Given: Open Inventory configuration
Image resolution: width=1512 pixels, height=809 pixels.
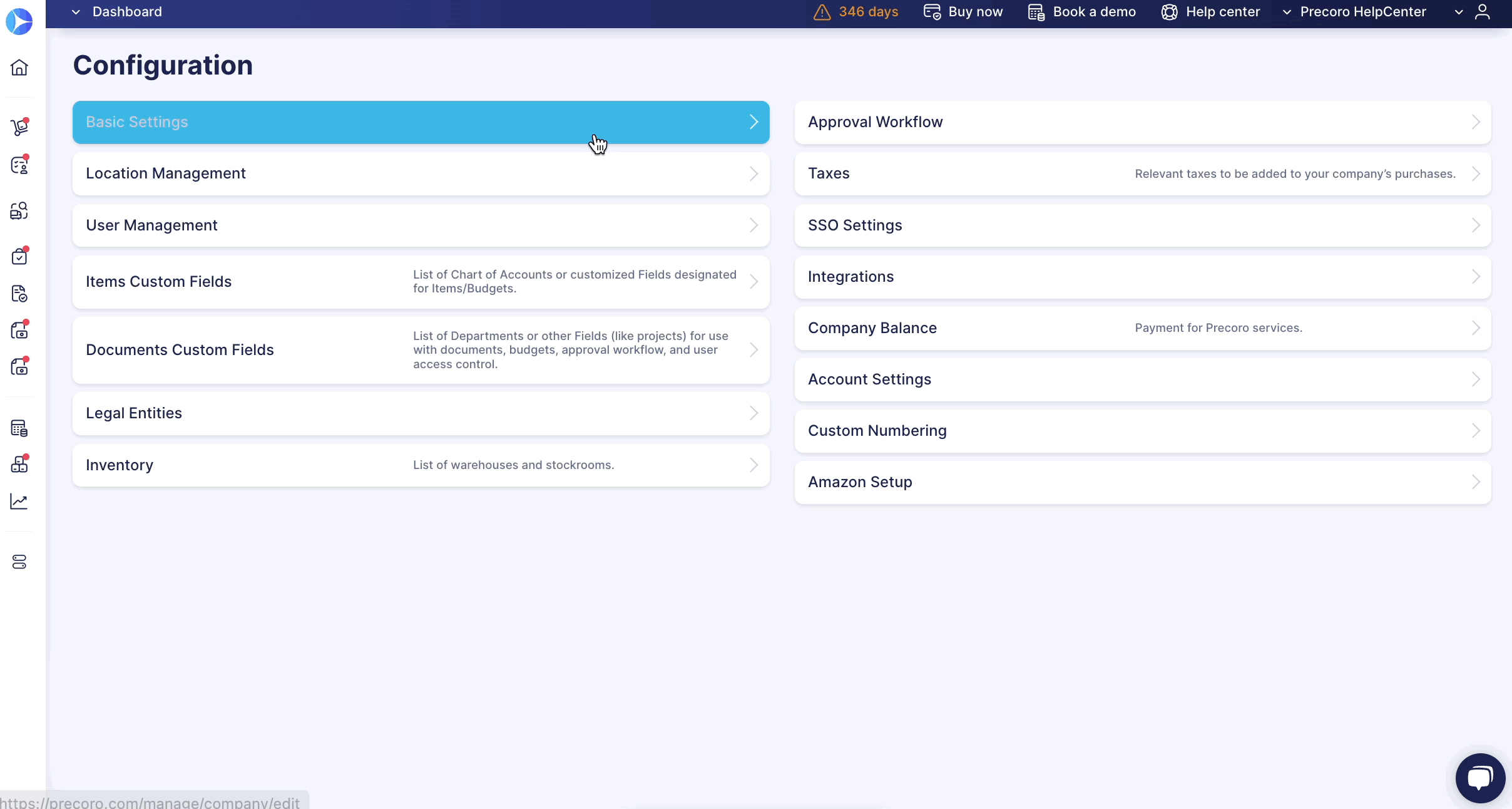Looking at the screenshot, I should pyautogui.click(x=421, y=465).
